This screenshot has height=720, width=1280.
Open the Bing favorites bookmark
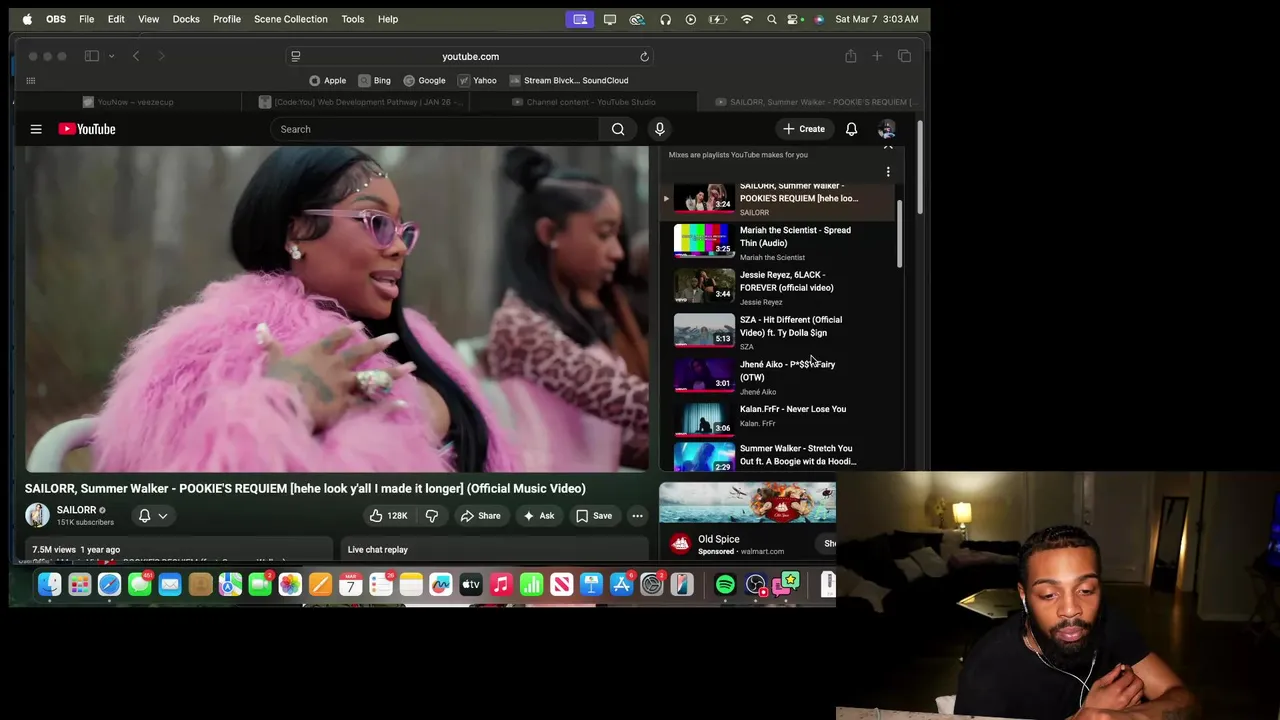[375, 80]
